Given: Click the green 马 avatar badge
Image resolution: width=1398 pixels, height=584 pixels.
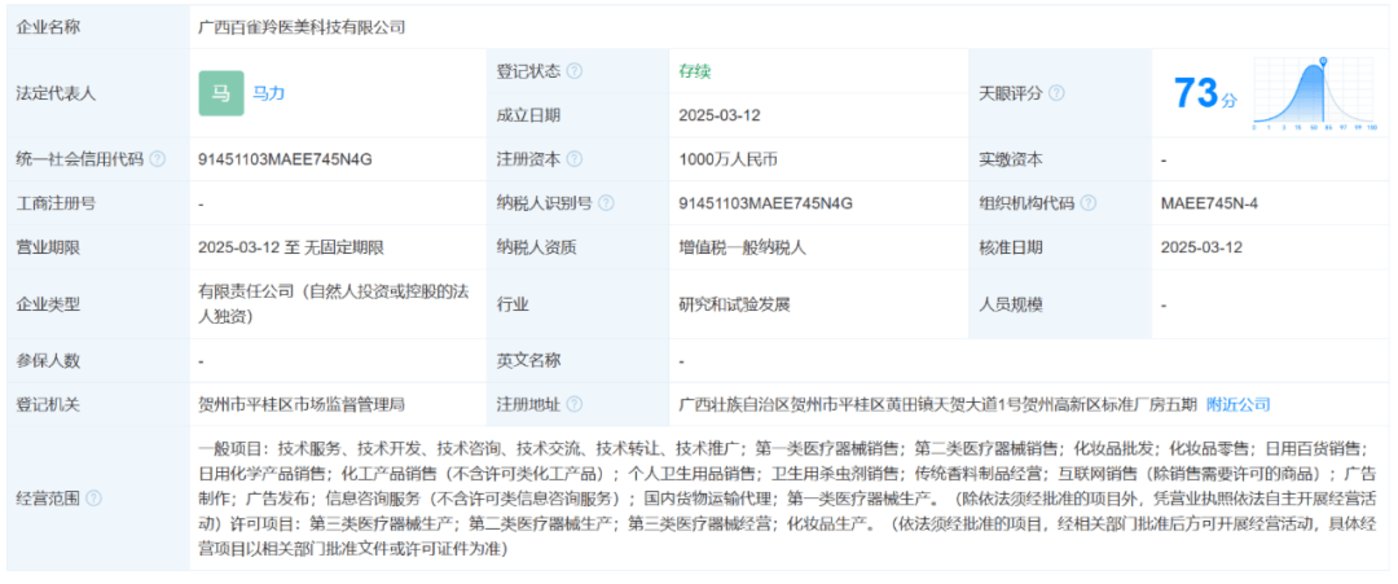Looking at the screenshot, I should (x=221, y=94).
